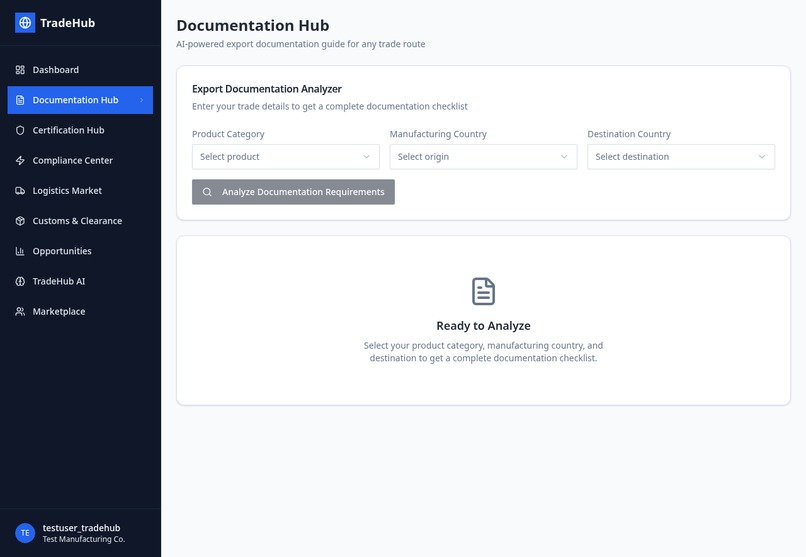The height and width of the screenshot is (557, 806).
Task: Click the Manufacturing Country label
Action: (438, 134)
